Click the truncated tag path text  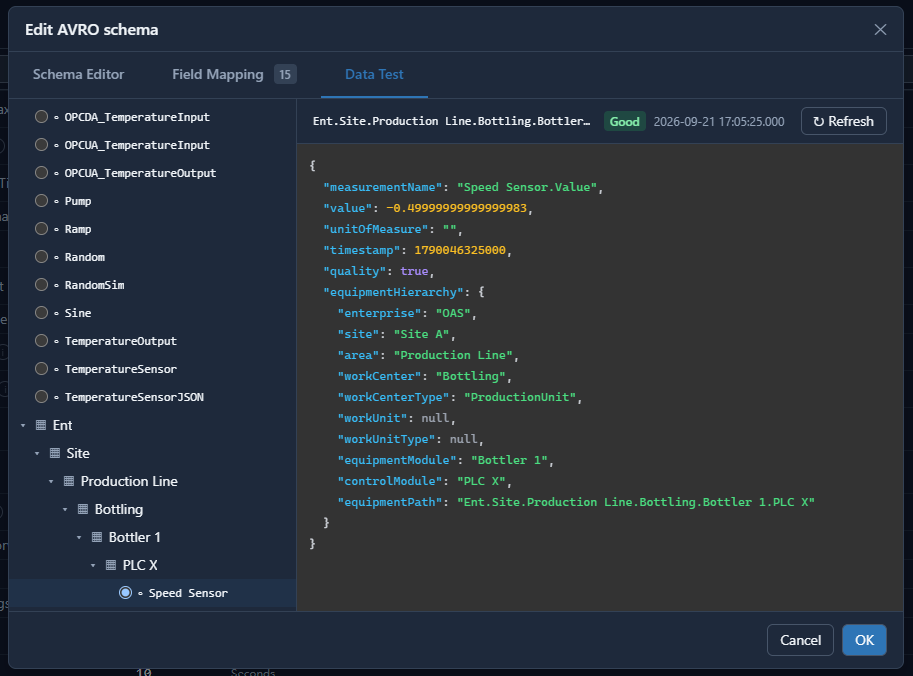[451, 121]
